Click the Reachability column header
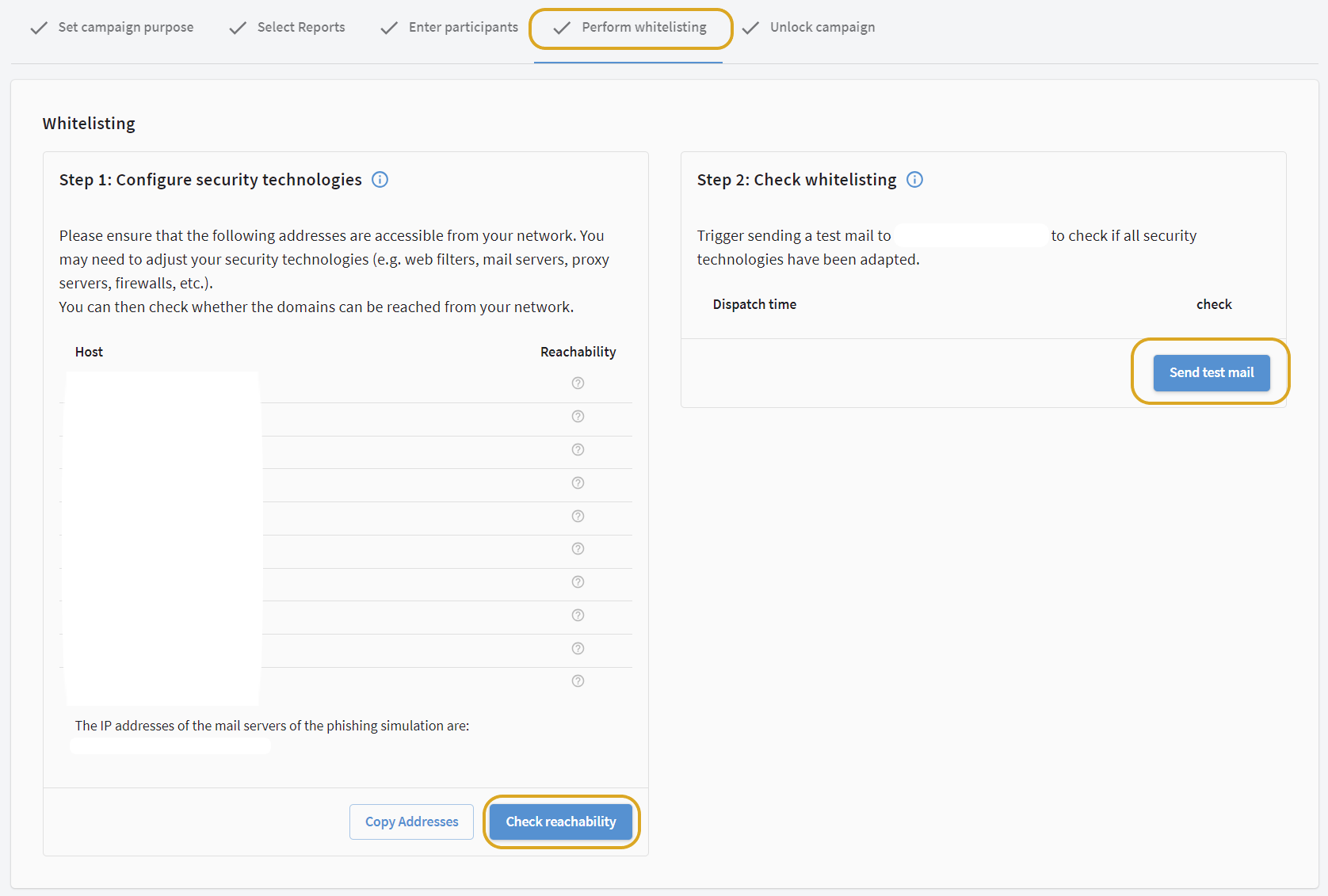 [x=578, y=352]
